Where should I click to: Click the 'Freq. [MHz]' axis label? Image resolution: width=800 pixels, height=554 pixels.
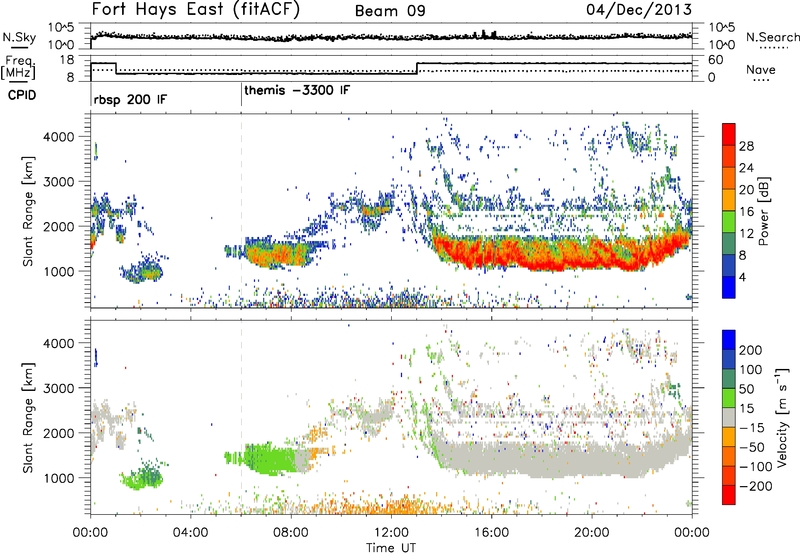18,67
